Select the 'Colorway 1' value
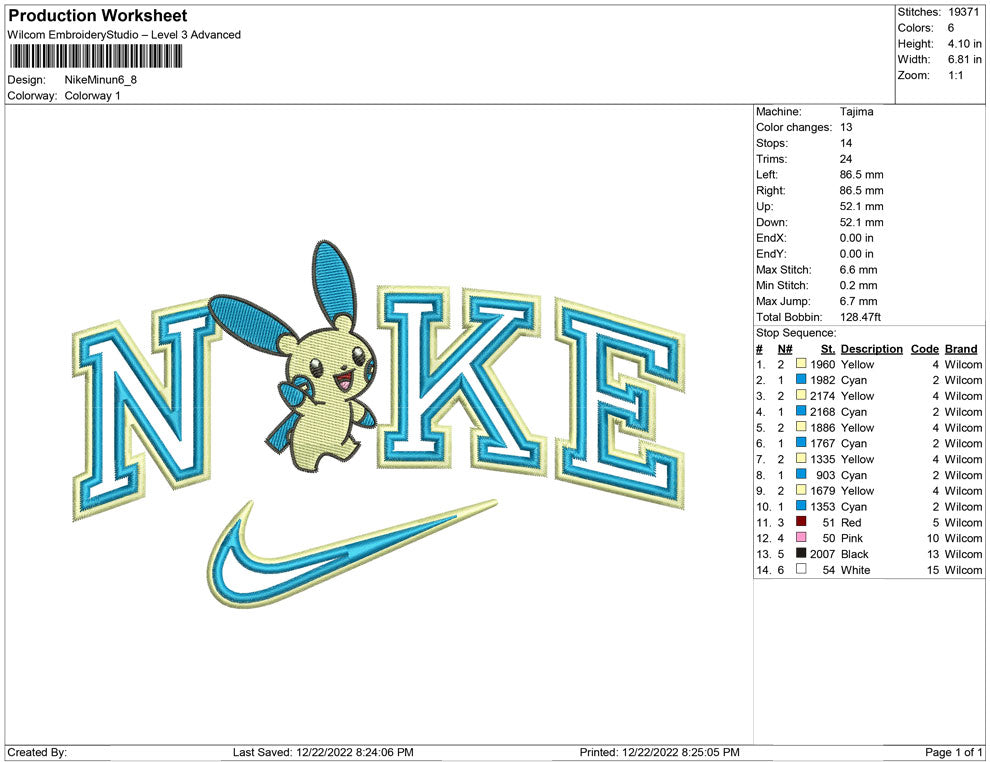 (92, 95)
